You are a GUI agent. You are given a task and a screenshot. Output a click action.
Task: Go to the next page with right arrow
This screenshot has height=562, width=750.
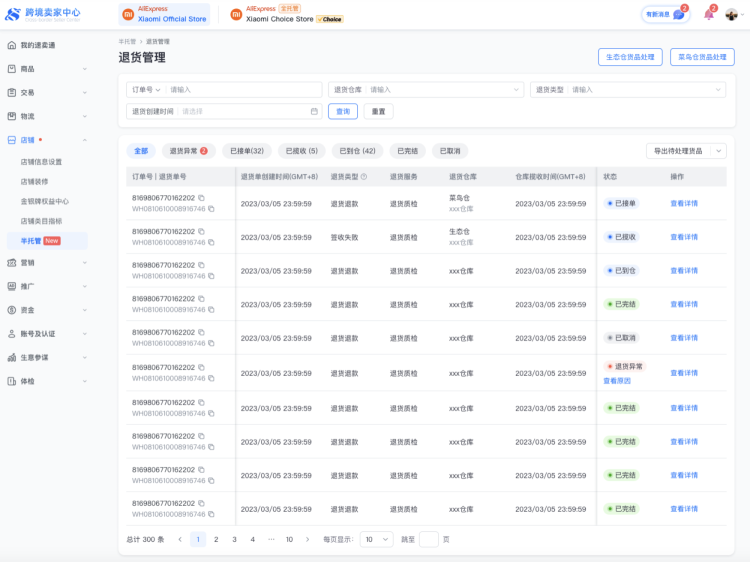307,539
